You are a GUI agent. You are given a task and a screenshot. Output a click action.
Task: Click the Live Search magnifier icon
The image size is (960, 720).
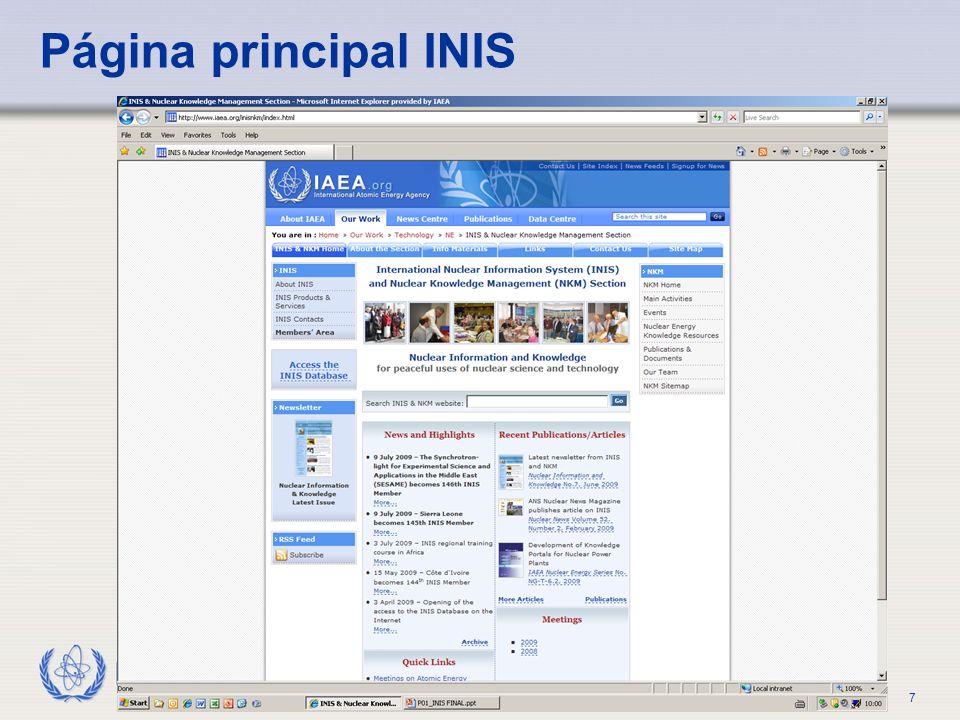869,117
